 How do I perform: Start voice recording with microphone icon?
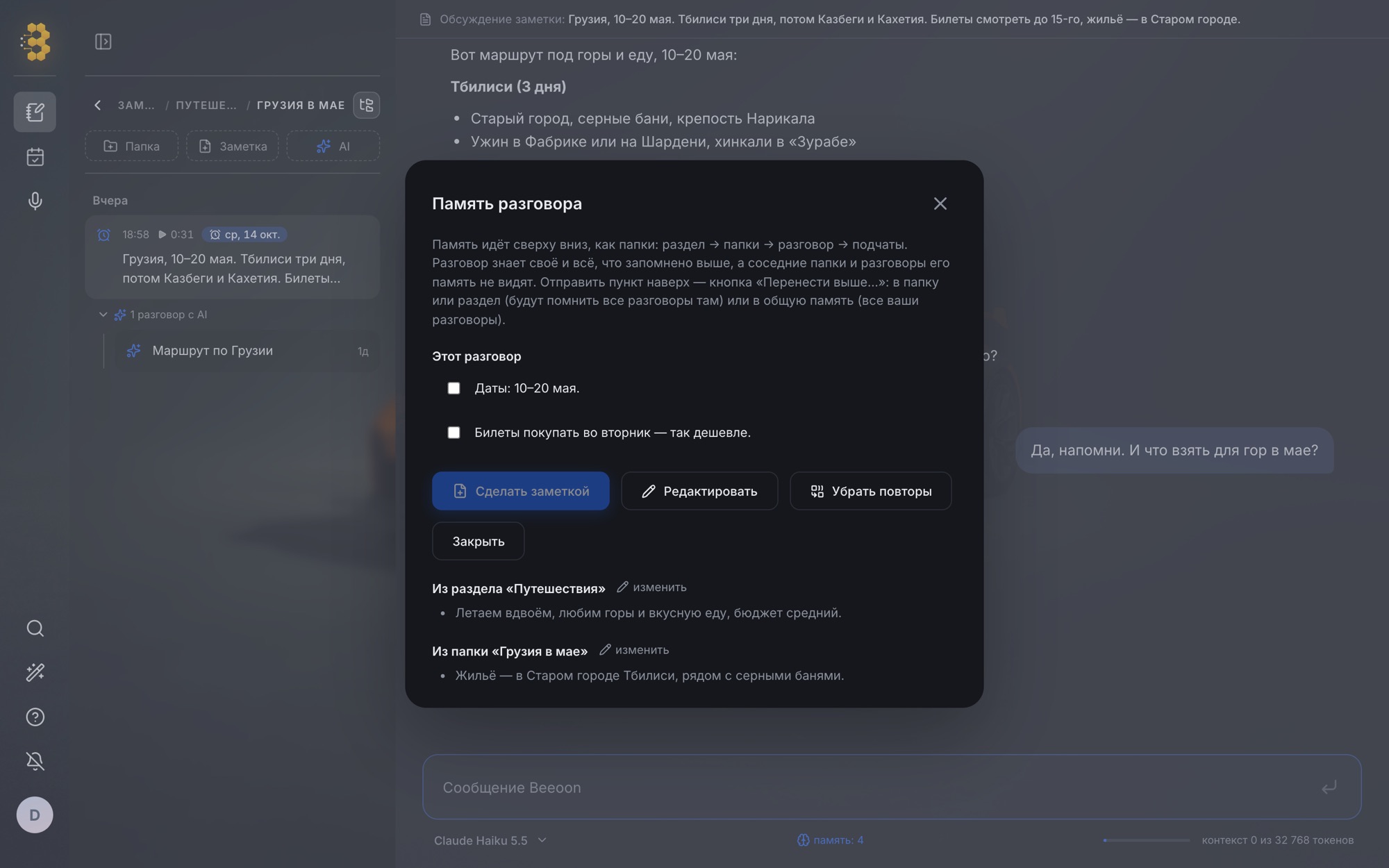click(x=35, y=201)
